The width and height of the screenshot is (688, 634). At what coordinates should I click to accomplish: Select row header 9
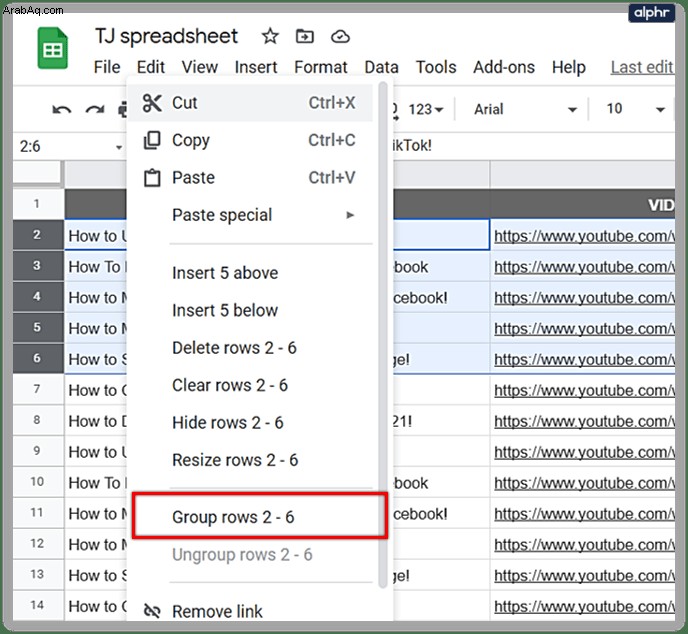pos(37,451)
